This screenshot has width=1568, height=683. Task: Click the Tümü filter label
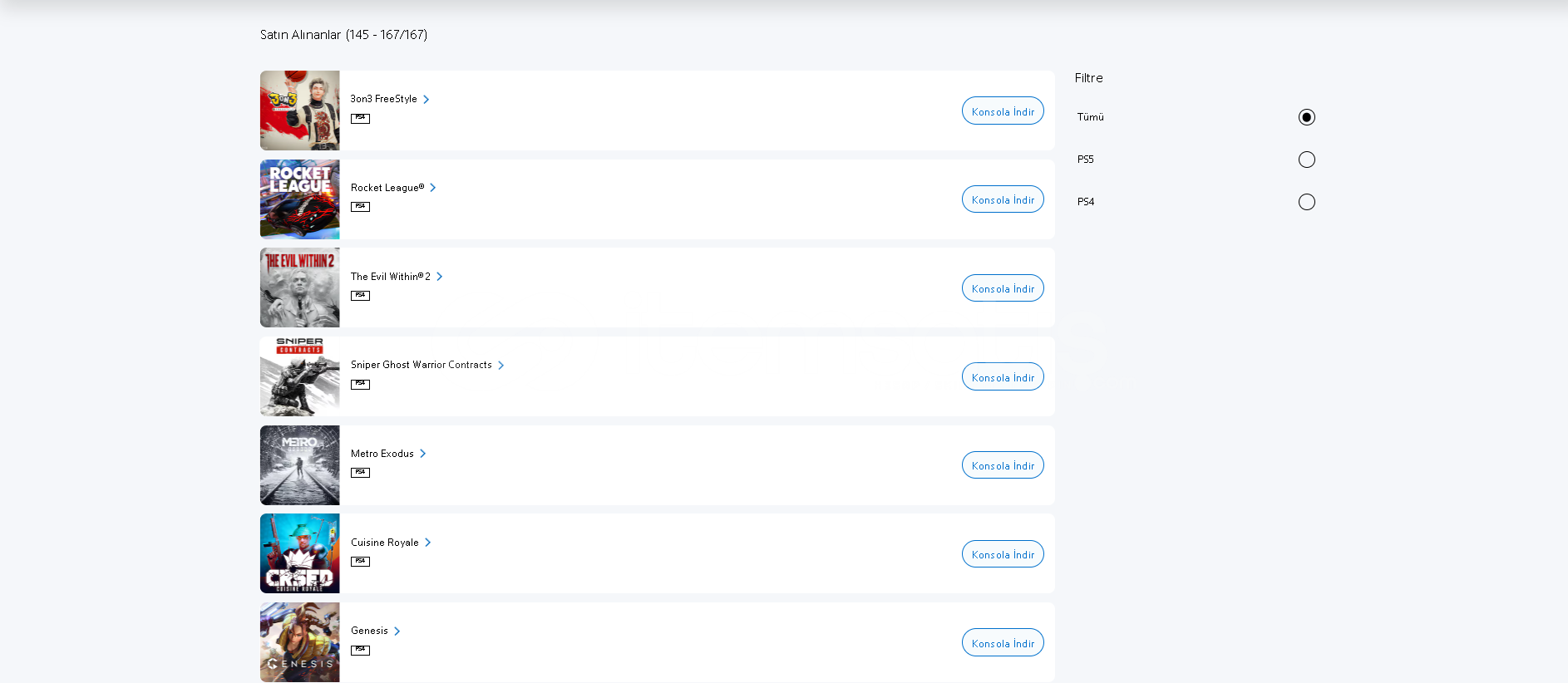(x=1091, y=117)
